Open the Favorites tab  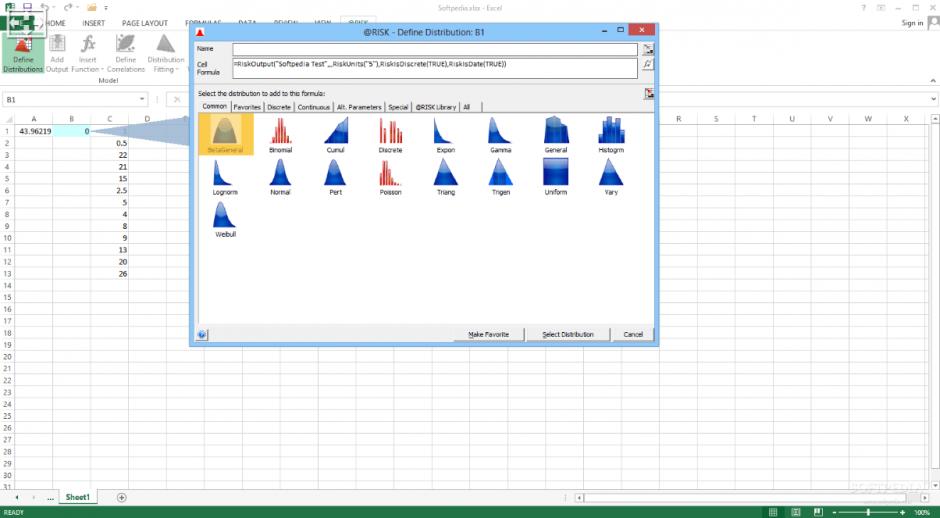pyautogui.click(x=247, y=107)
